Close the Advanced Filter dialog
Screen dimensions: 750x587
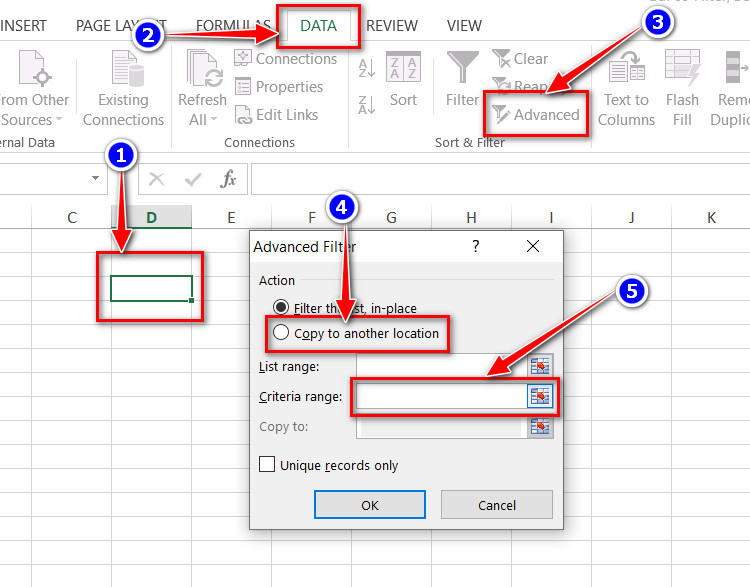533,246
